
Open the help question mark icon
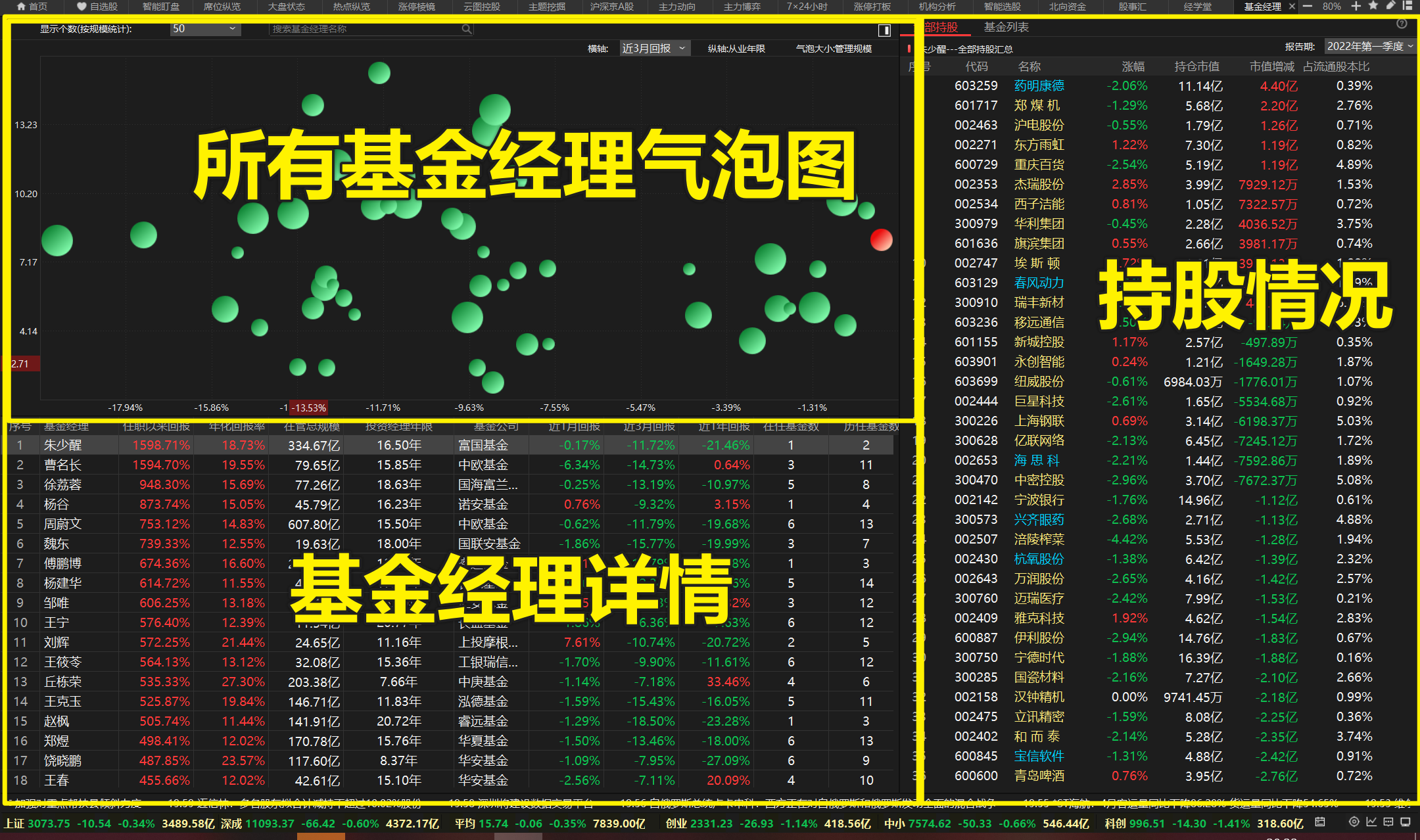click(x=1402, y=24)
